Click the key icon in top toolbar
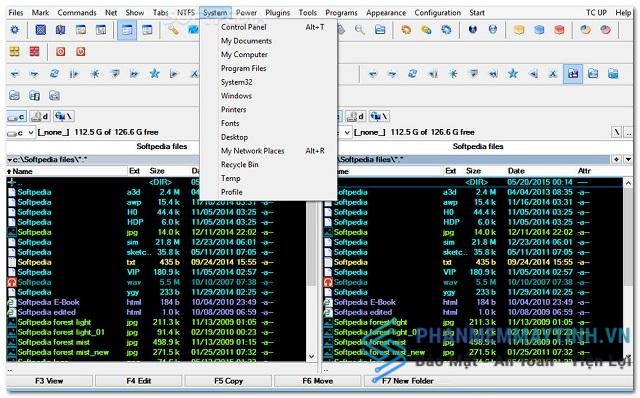 click(173, 30)
